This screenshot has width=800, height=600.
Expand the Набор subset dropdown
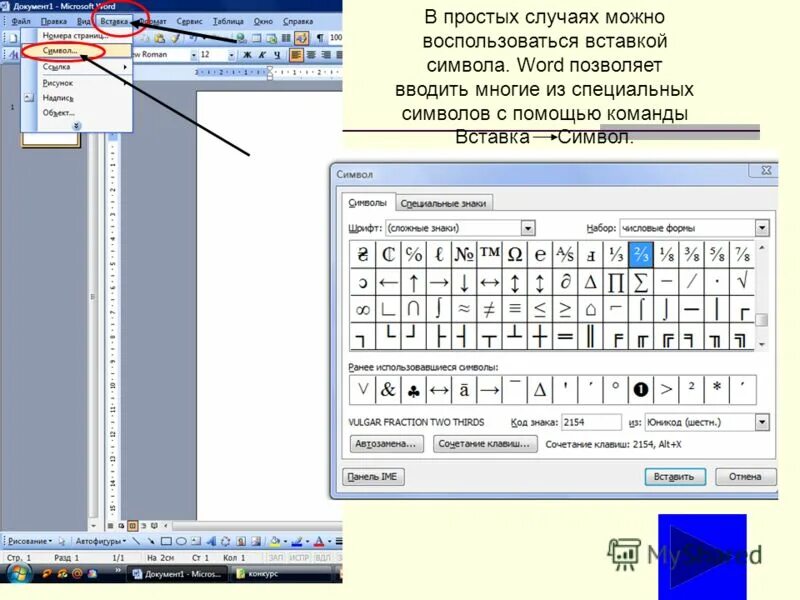[x=762, y=228]
